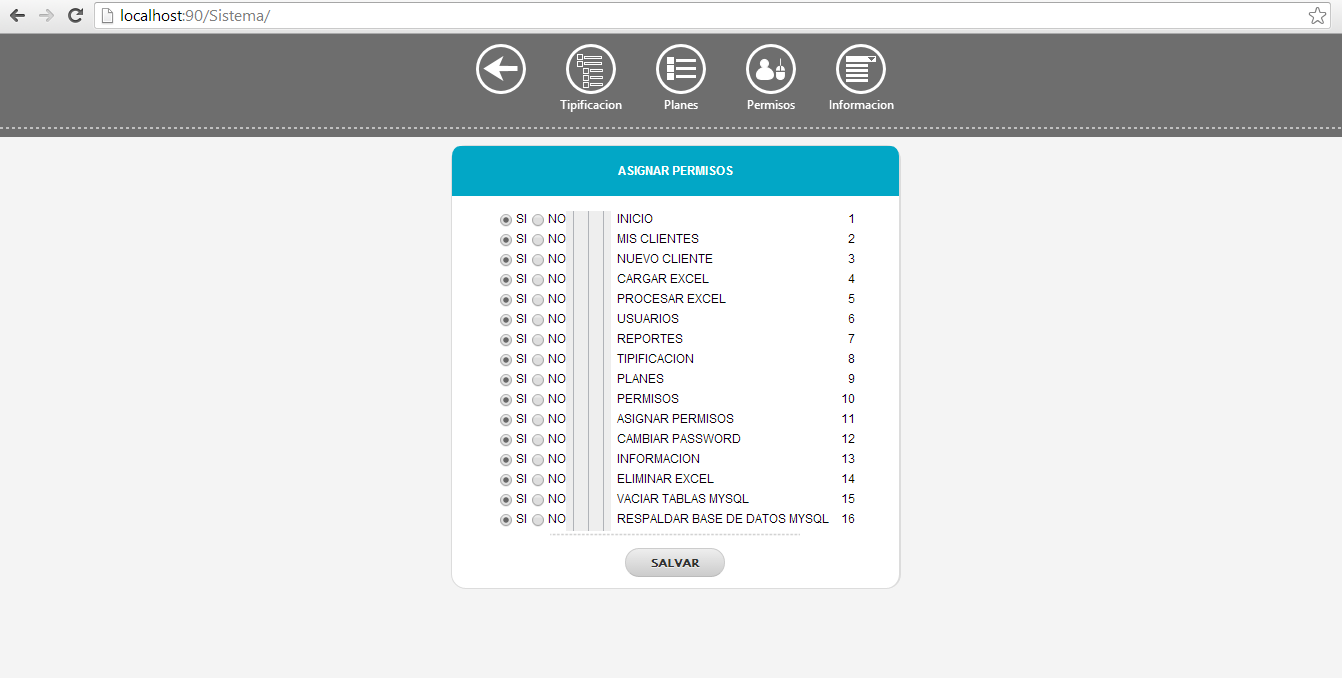
Task: Select SI for CAMBIAR PASSWORD permission
Action: point(506,440)
